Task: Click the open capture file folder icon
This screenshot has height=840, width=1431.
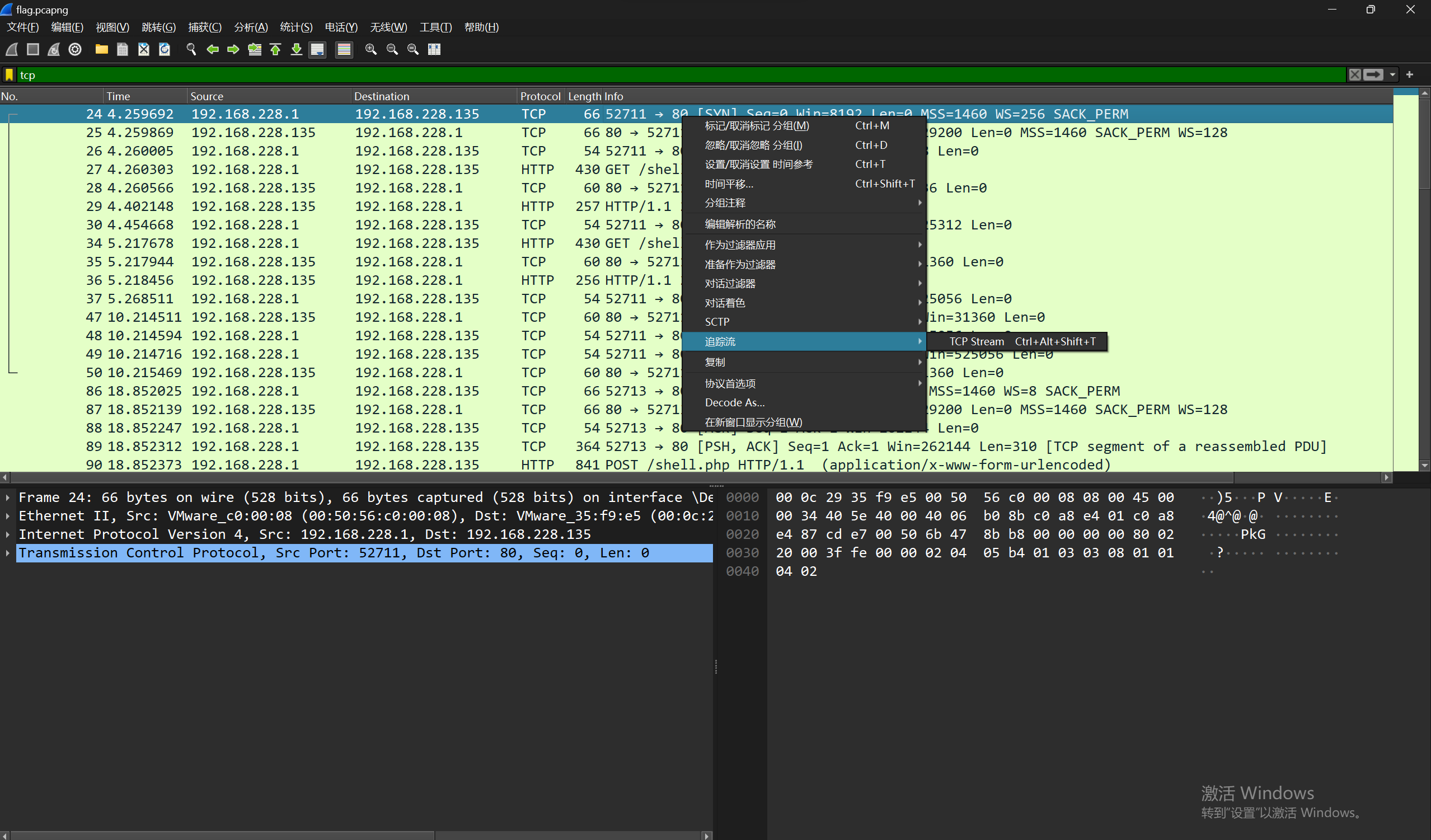Action: pos(102,49)
